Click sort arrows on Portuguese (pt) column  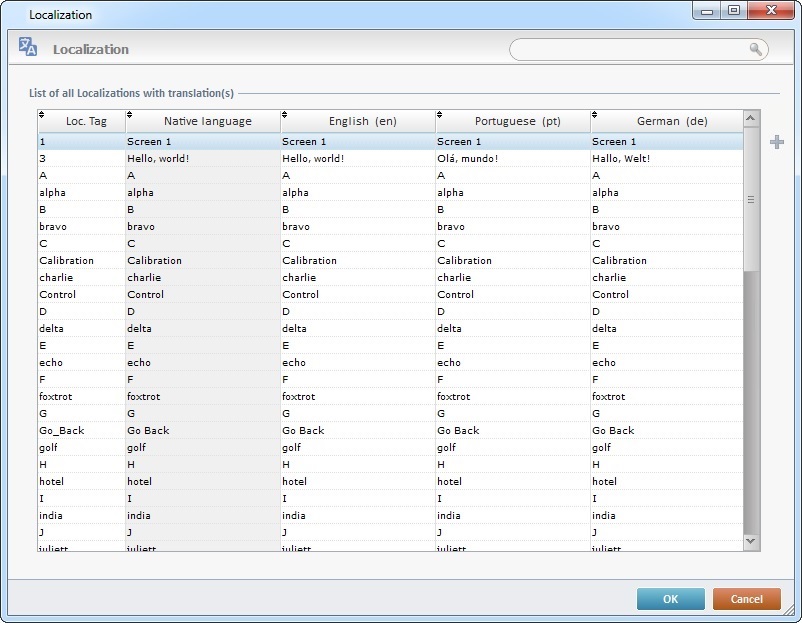[440, 115]
